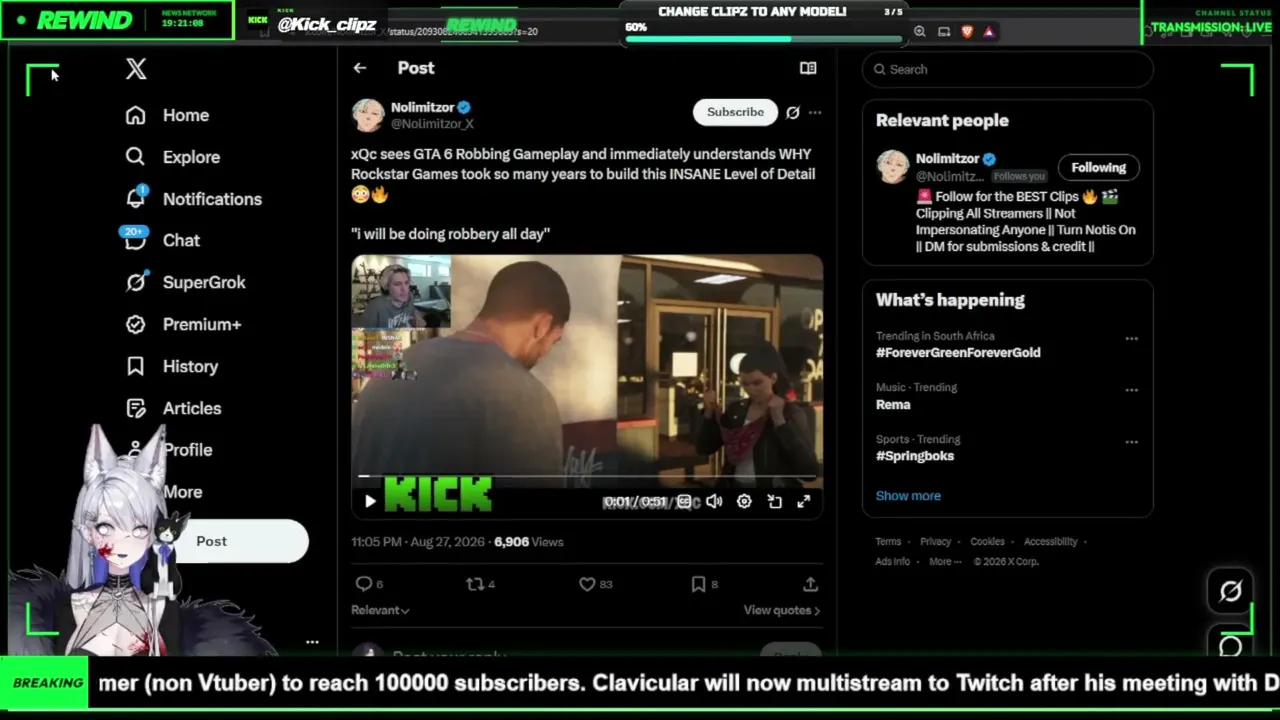Click the @Nolimitzor_X handle on post

[x=432, y=124]
